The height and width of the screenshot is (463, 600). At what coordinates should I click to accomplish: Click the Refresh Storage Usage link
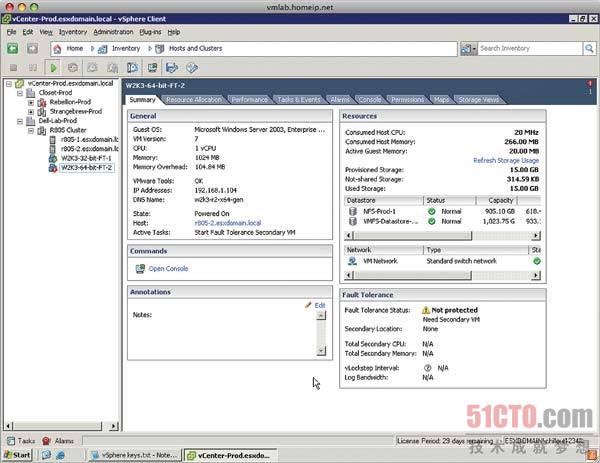[x=506, y=160]
